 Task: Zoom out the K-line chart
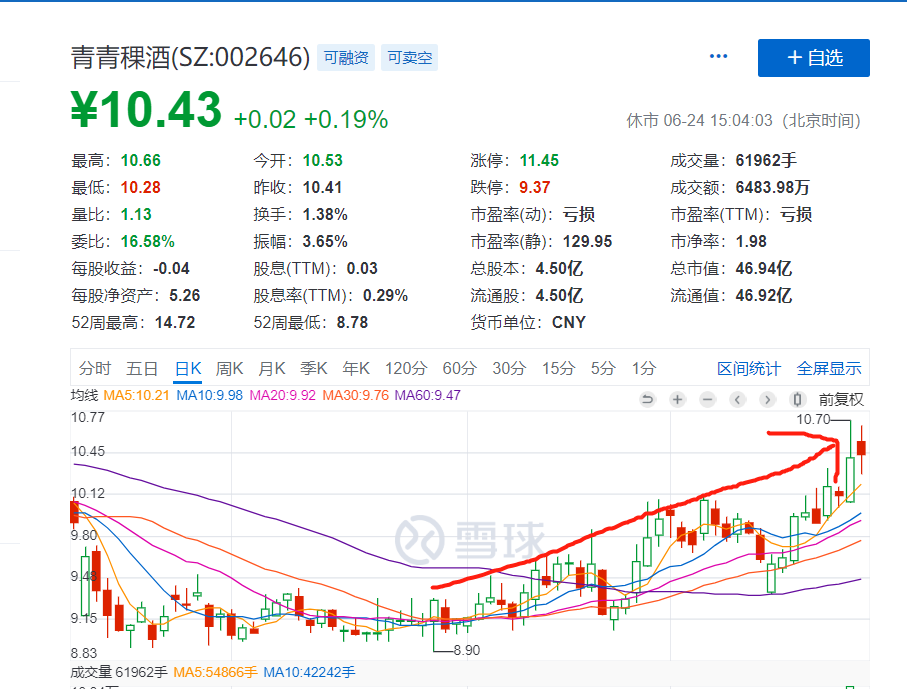click(707, 399)
